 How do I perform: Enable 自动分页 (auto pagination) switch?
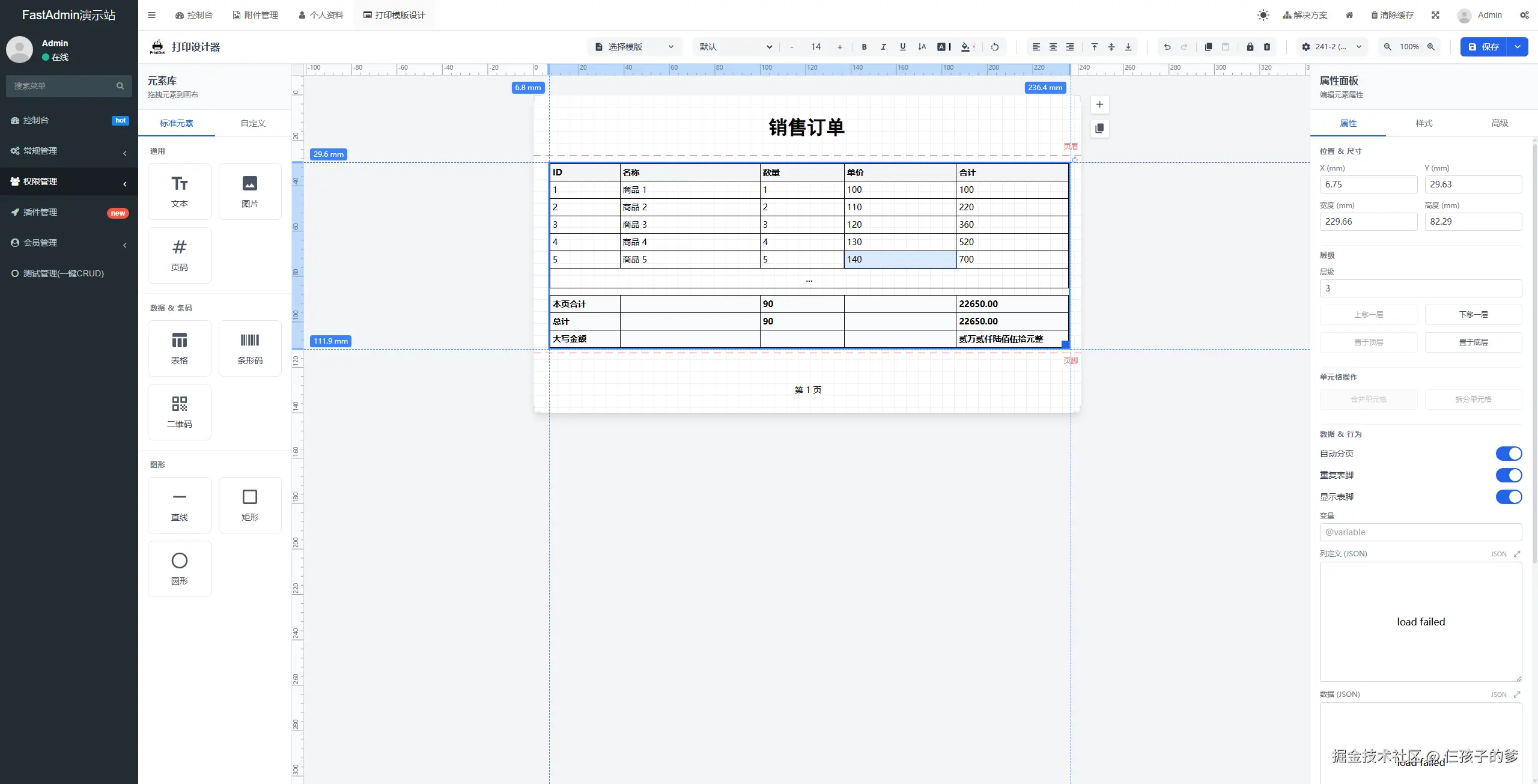[1509, 454]
